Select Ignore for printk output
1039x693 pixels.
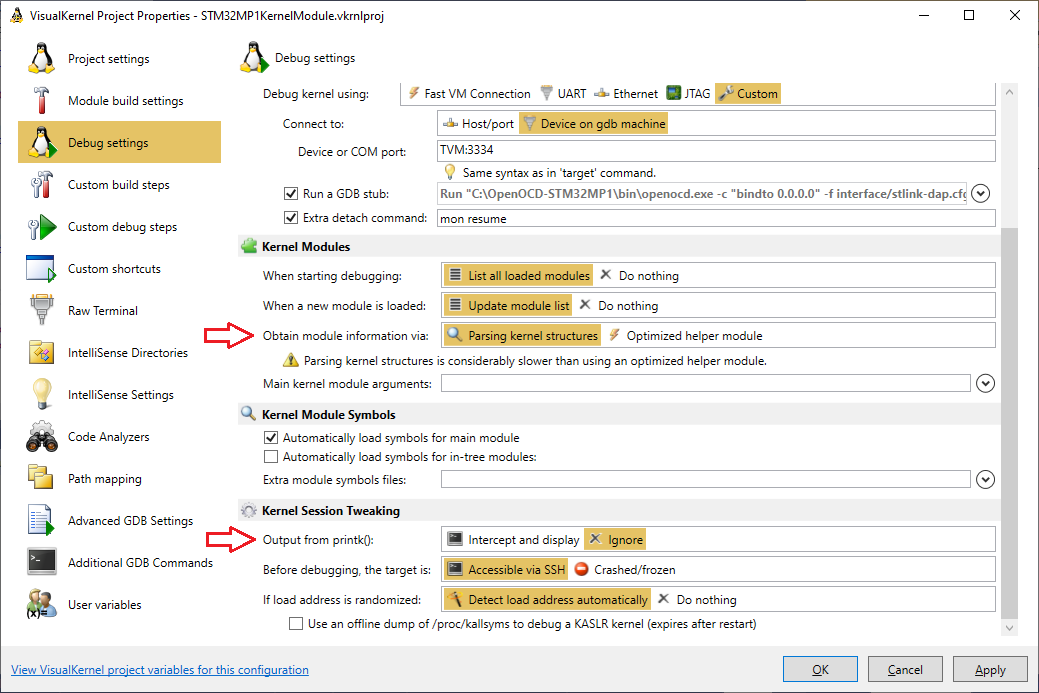615,540
